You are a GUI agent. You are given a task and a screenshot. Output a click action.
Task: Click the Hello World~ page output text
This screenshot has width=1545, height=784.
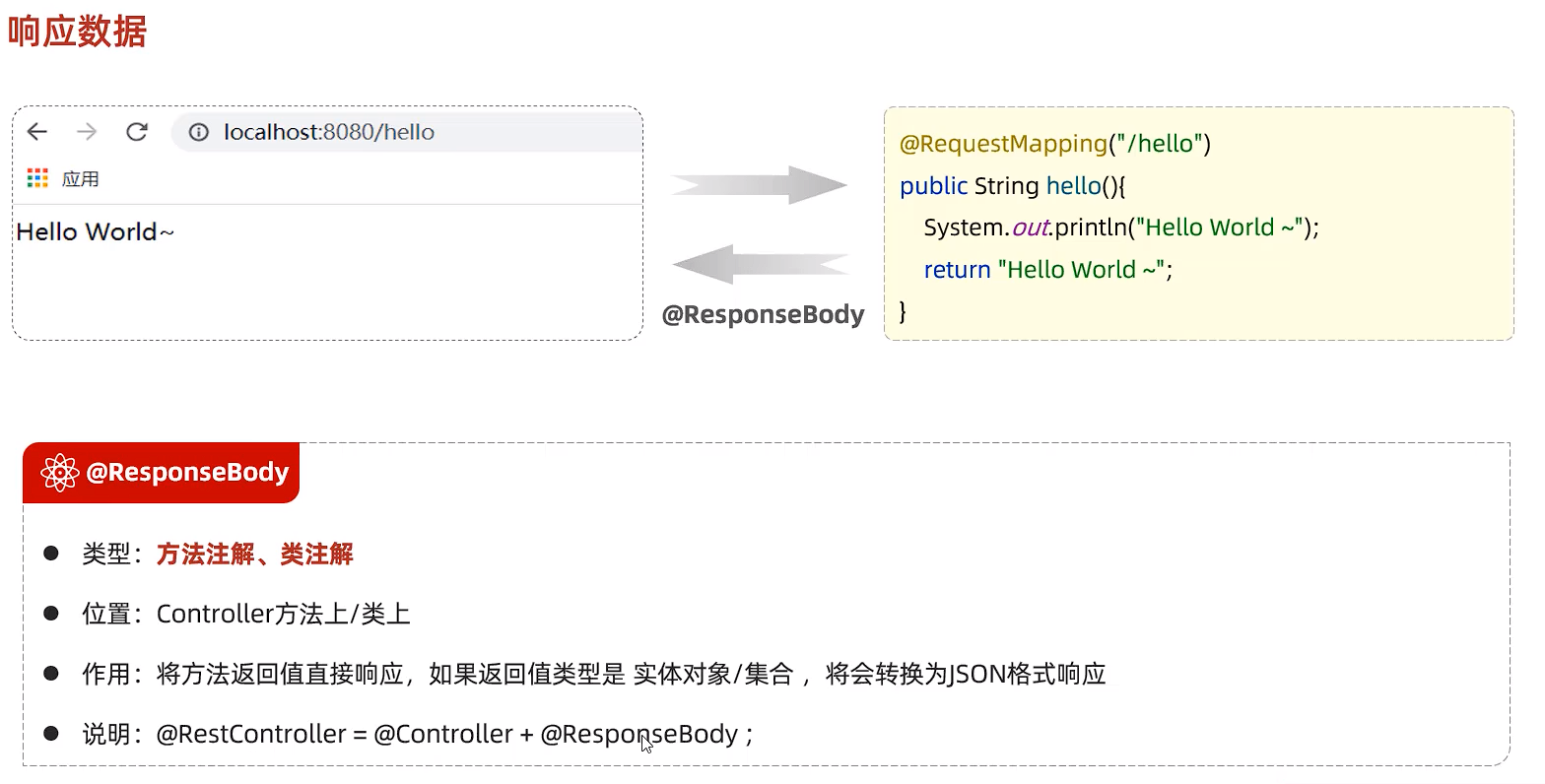95,232
